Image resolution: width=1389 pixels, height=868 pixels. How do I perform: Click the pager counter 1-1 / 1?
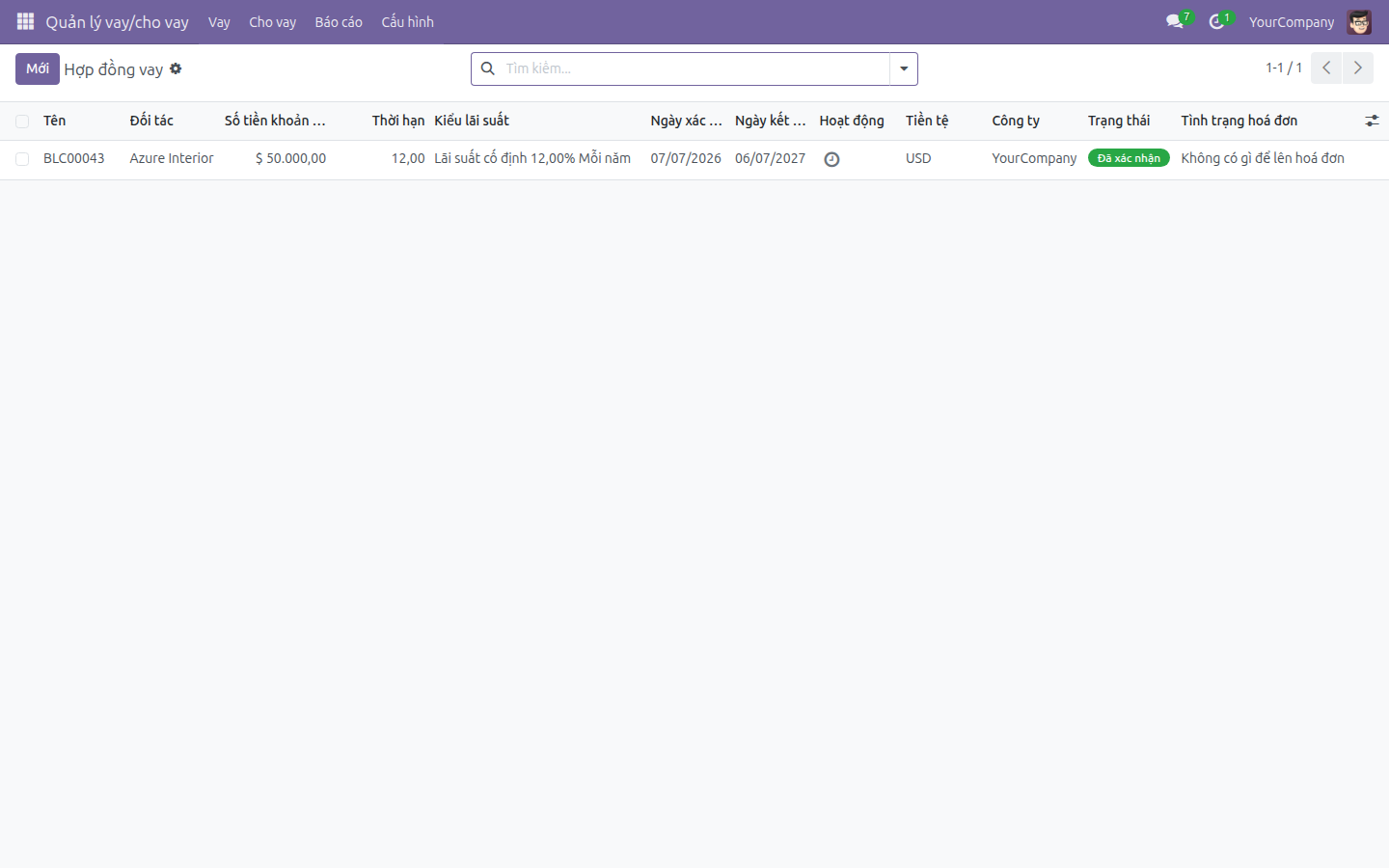1284,68
